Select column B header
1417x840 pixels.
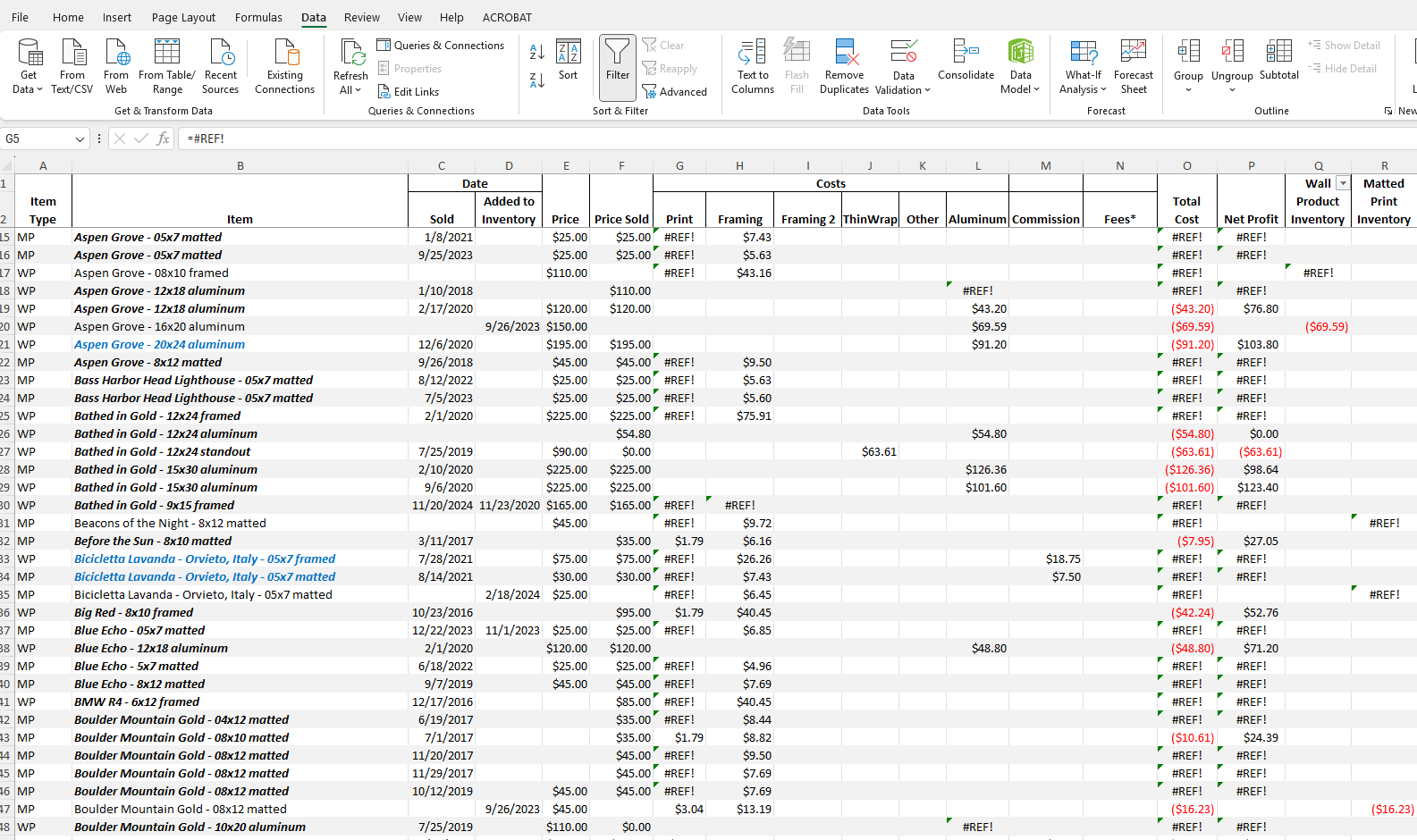[240, 165]
